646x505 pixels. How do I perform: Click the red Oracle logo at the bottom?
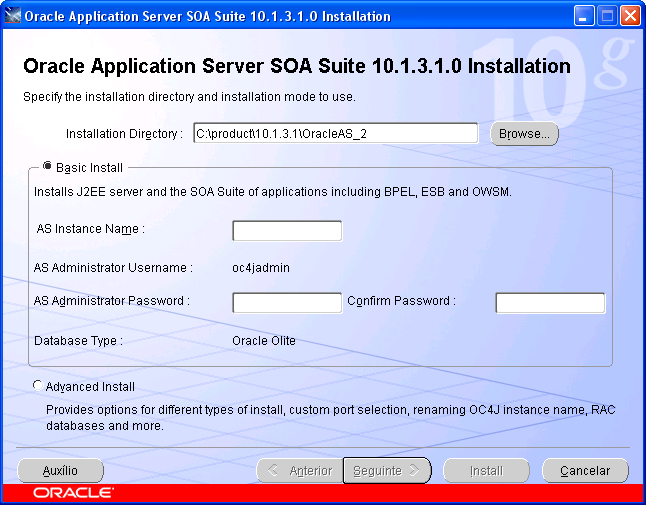click(x=73, y=493)
